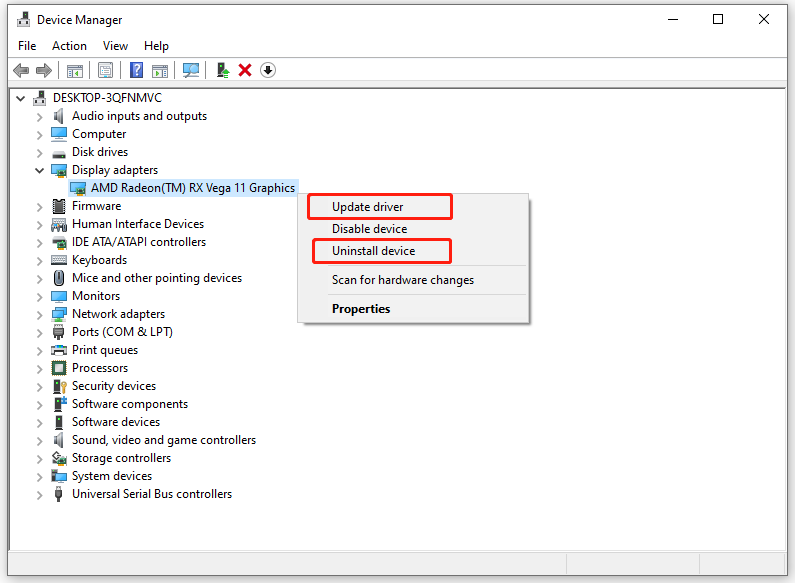Expand the Audio inputs and outputs node

pos(40,117)
